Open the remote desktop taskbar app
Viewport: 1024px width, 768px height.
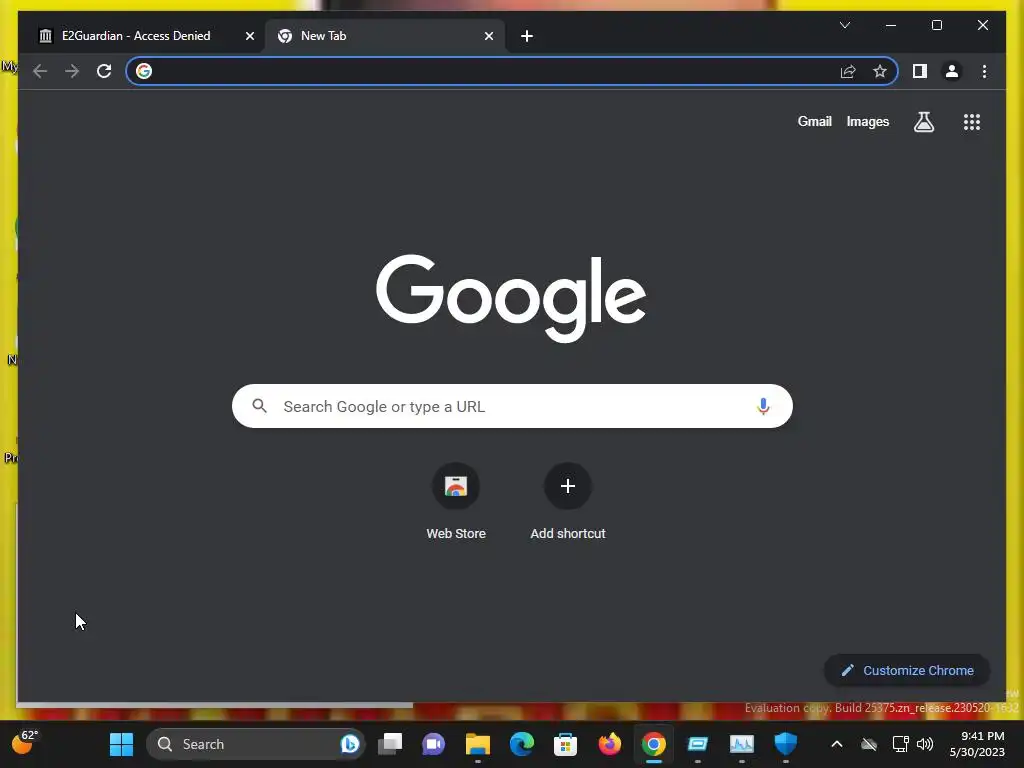click(697, 744)
